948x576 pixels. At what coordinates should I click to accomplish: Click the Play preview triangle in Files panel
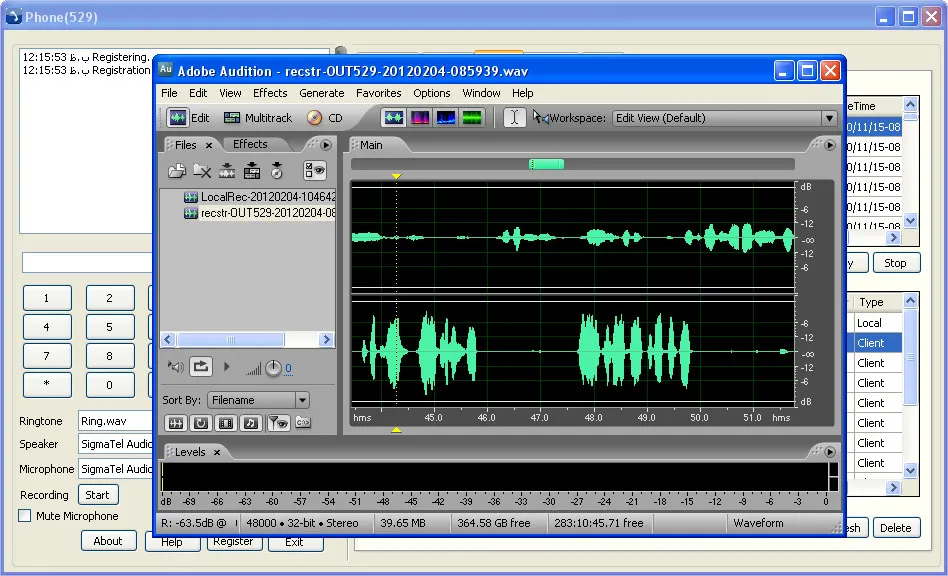227,366
